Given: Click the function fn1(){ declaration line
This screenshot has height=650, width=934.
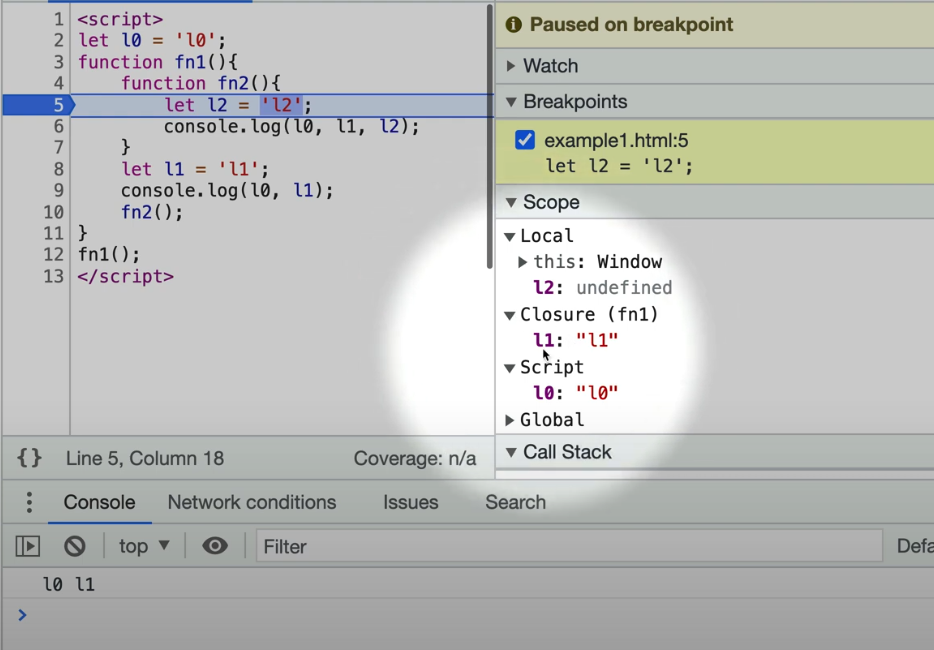Looking at the screenshot, I should (158, 62).
